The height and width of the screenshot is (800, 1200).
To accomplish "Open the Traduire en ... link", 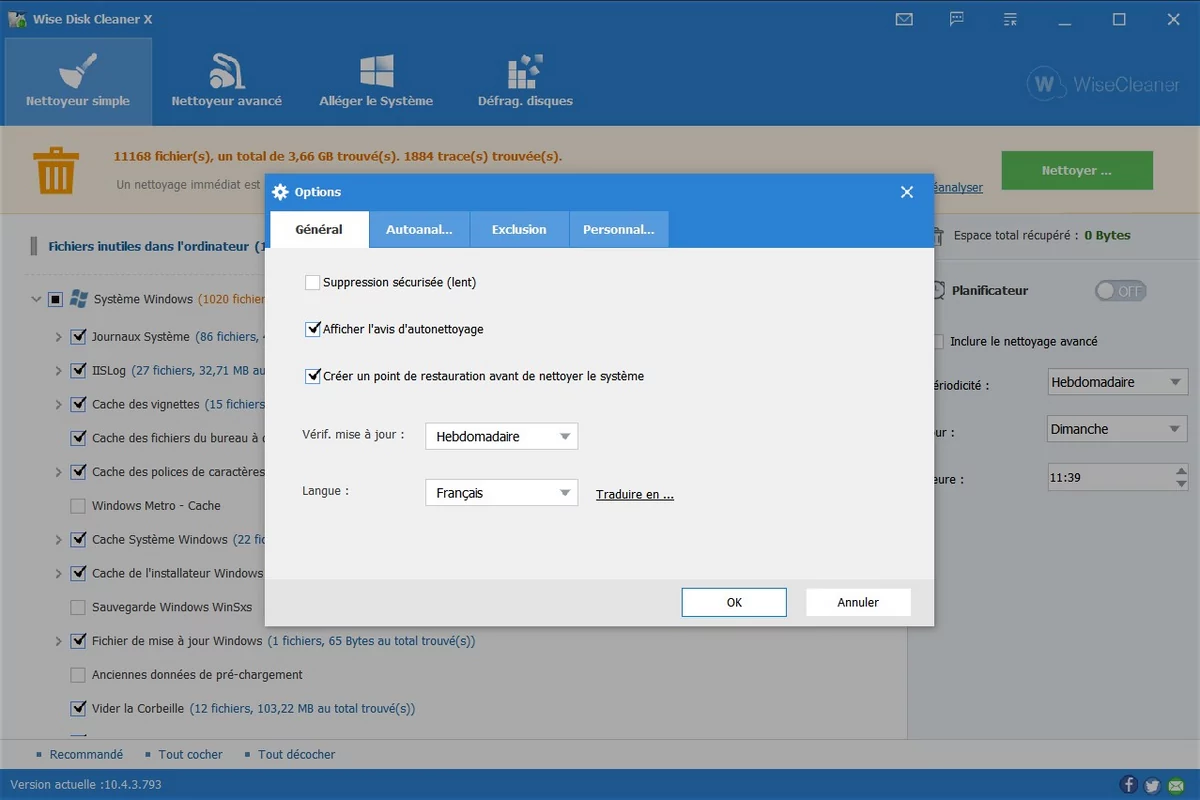I will tap(635, 494).
